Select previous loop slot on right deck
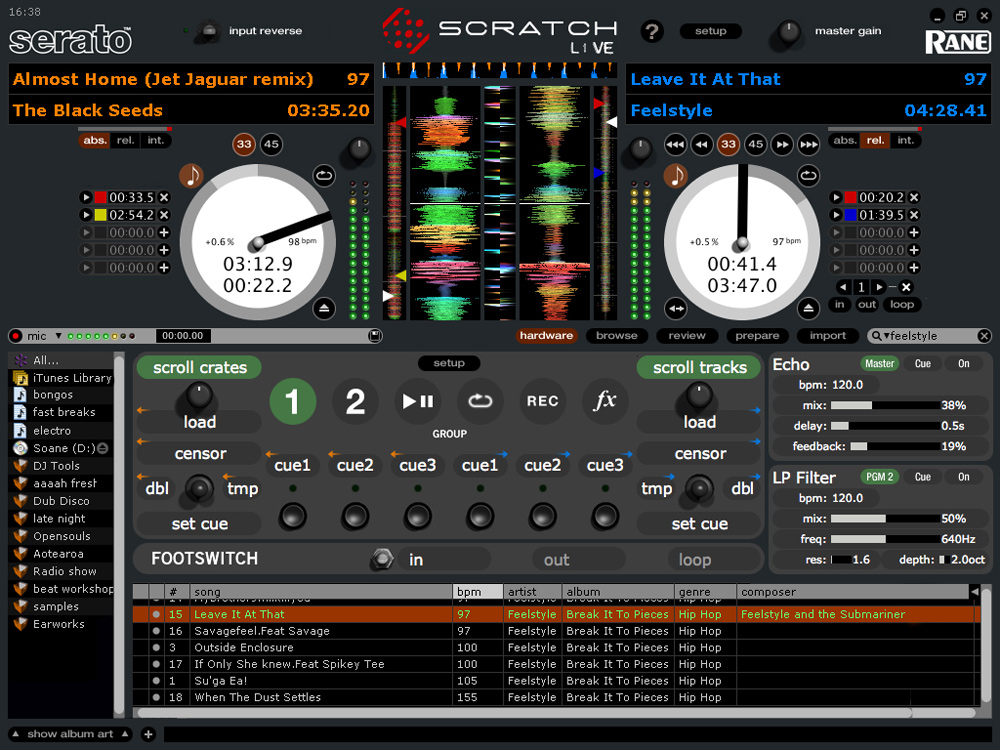The width and height of the screenshot is (1000, 750). click(843, 287)
